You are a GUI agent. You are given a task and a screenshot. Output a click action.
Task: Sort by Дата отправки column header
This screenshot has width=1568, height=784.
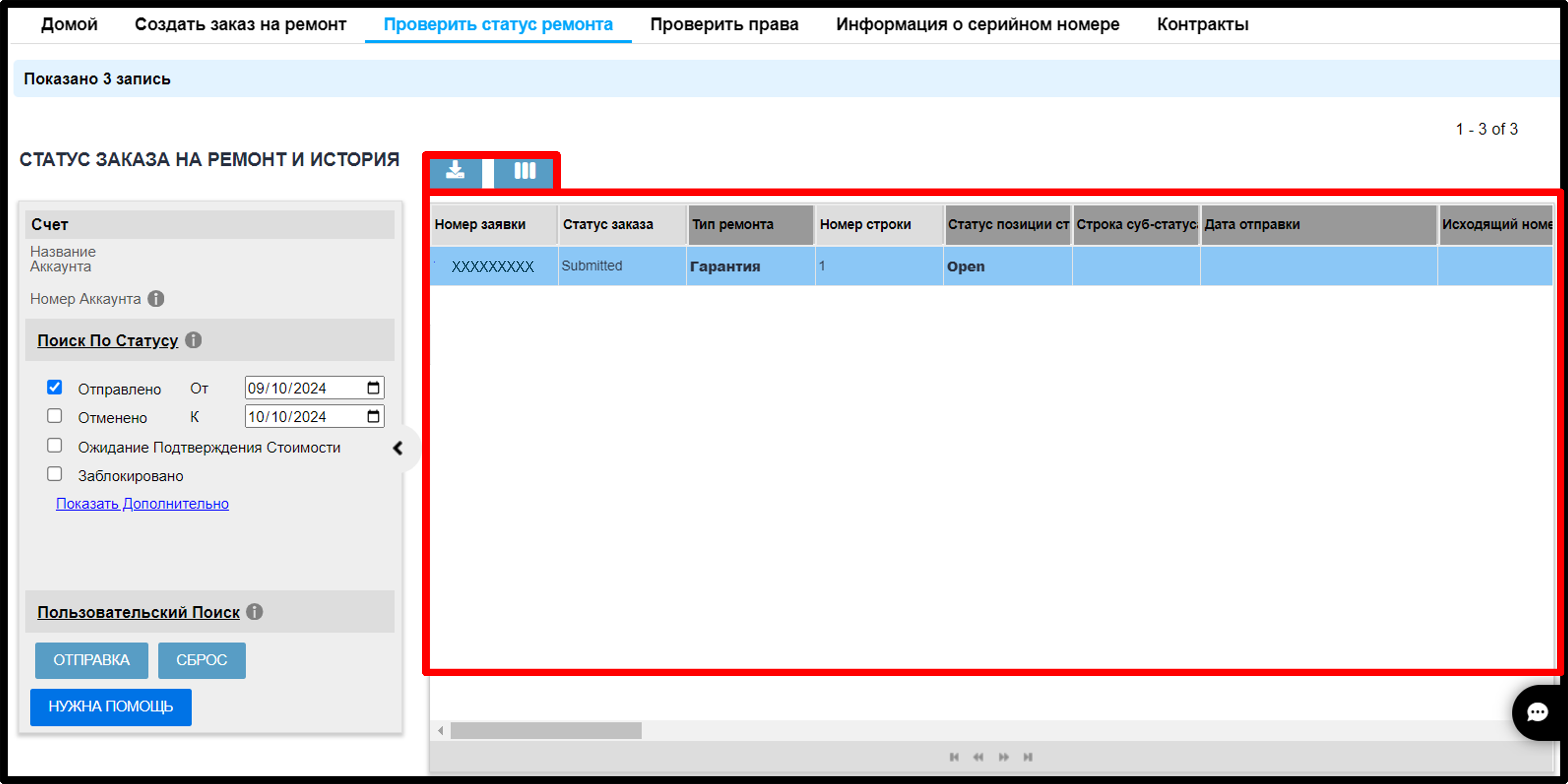click(1319, 224)
